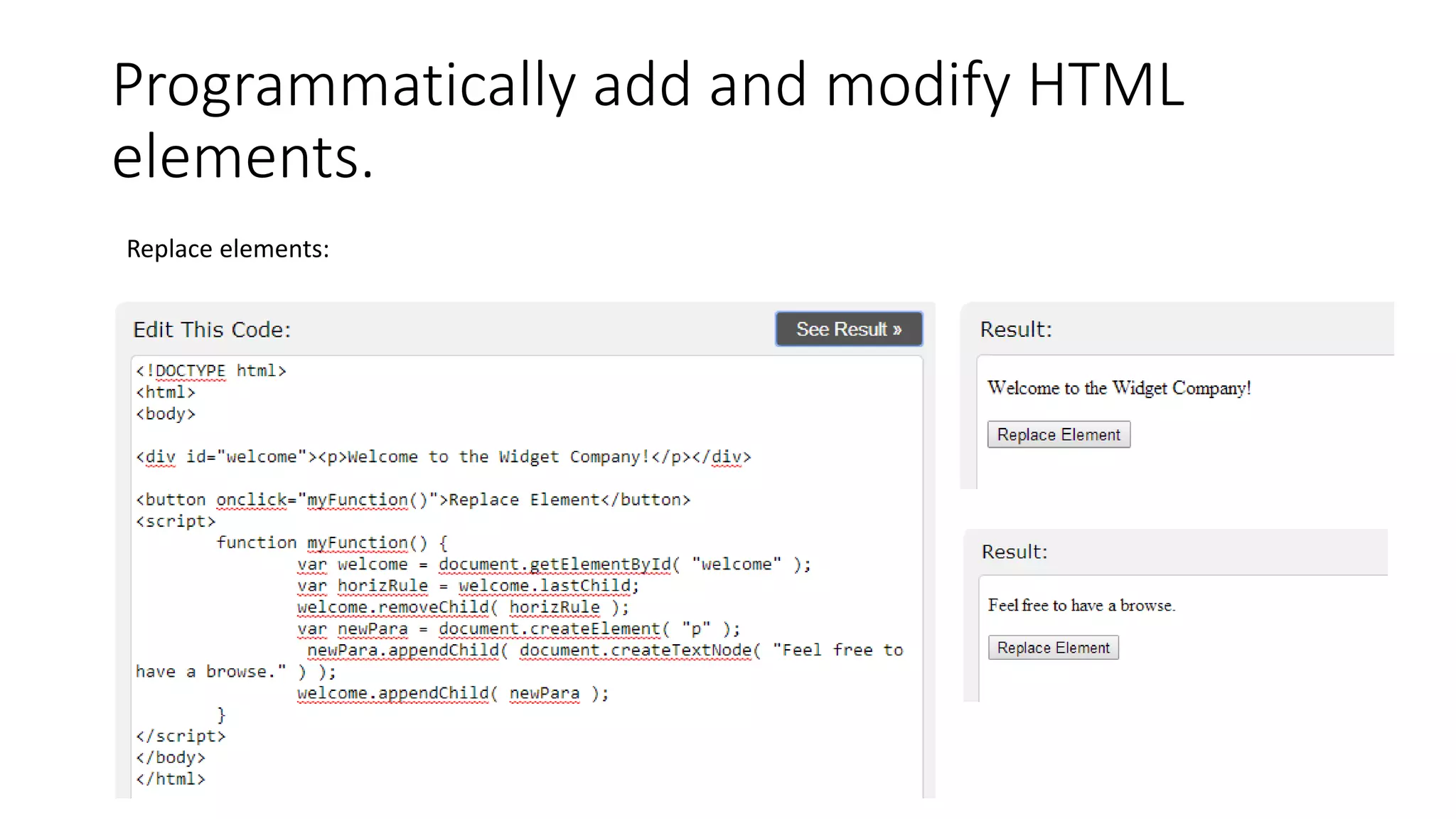This screenshot has height=819, width=1456.
Task: Click the closing </body> tag line
Action: (171, 758)
